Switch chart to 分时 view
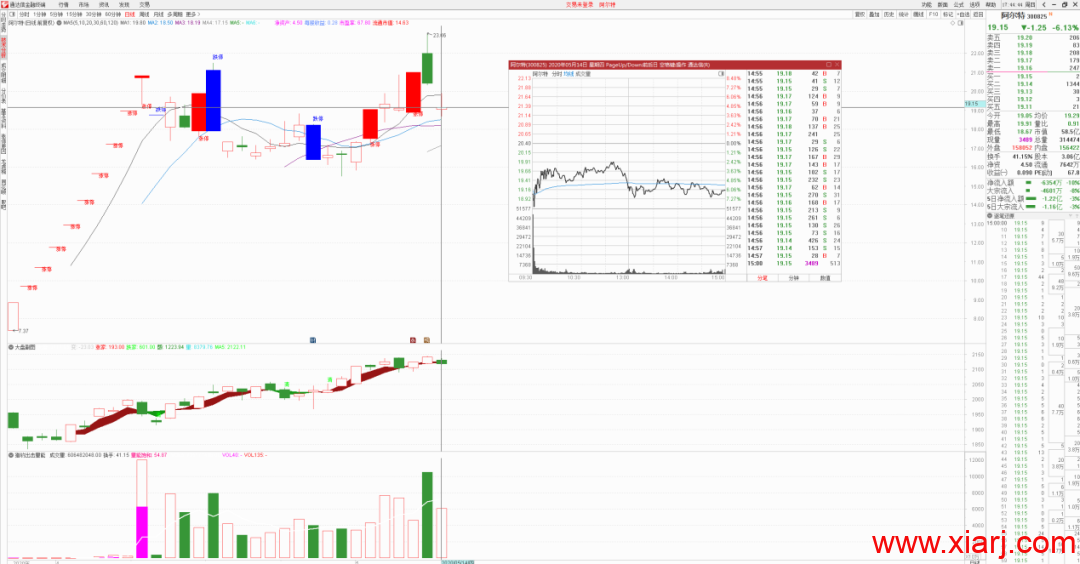Viewport: 1080px width, 564px height. pos(24,14)
